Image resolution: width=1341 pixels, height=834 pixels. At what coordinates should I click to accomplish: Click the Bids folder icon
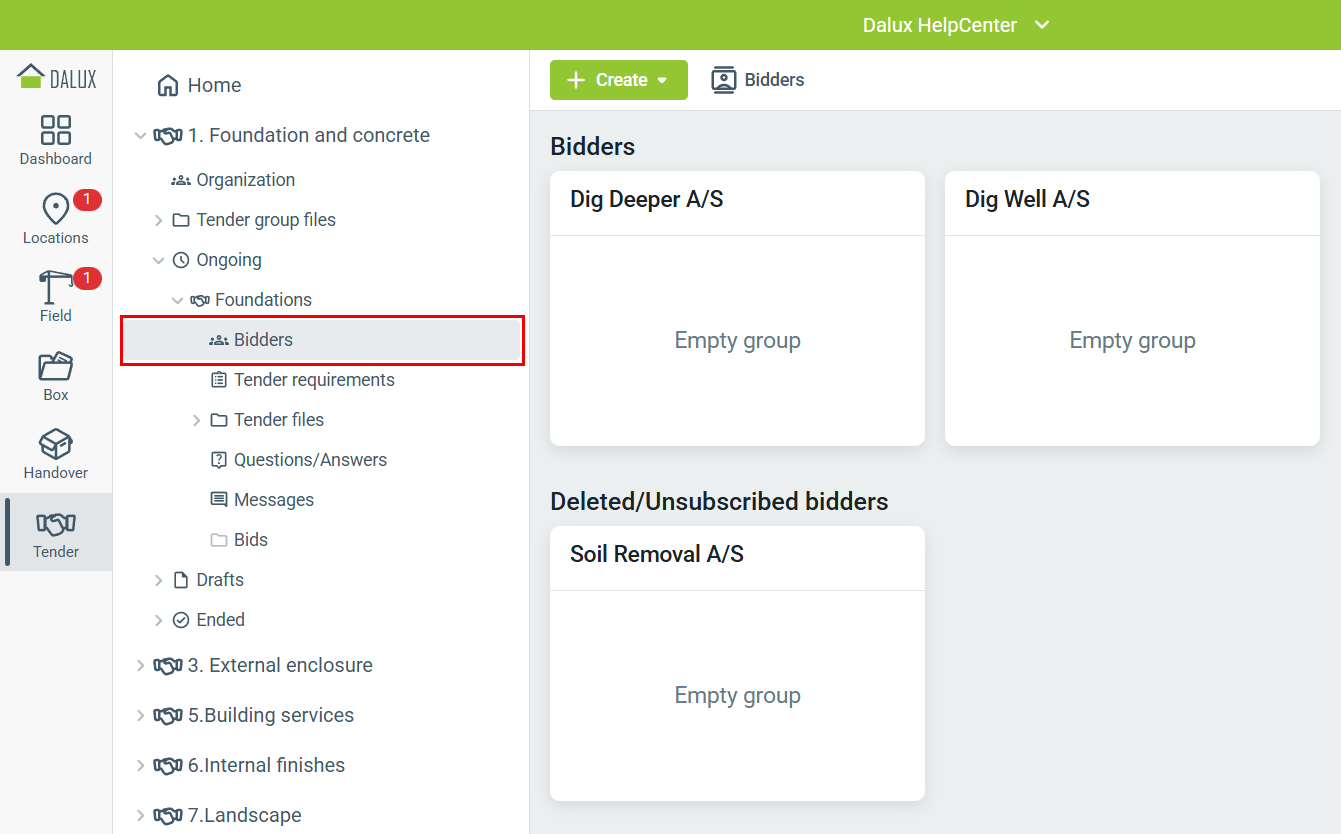[219, 540]
